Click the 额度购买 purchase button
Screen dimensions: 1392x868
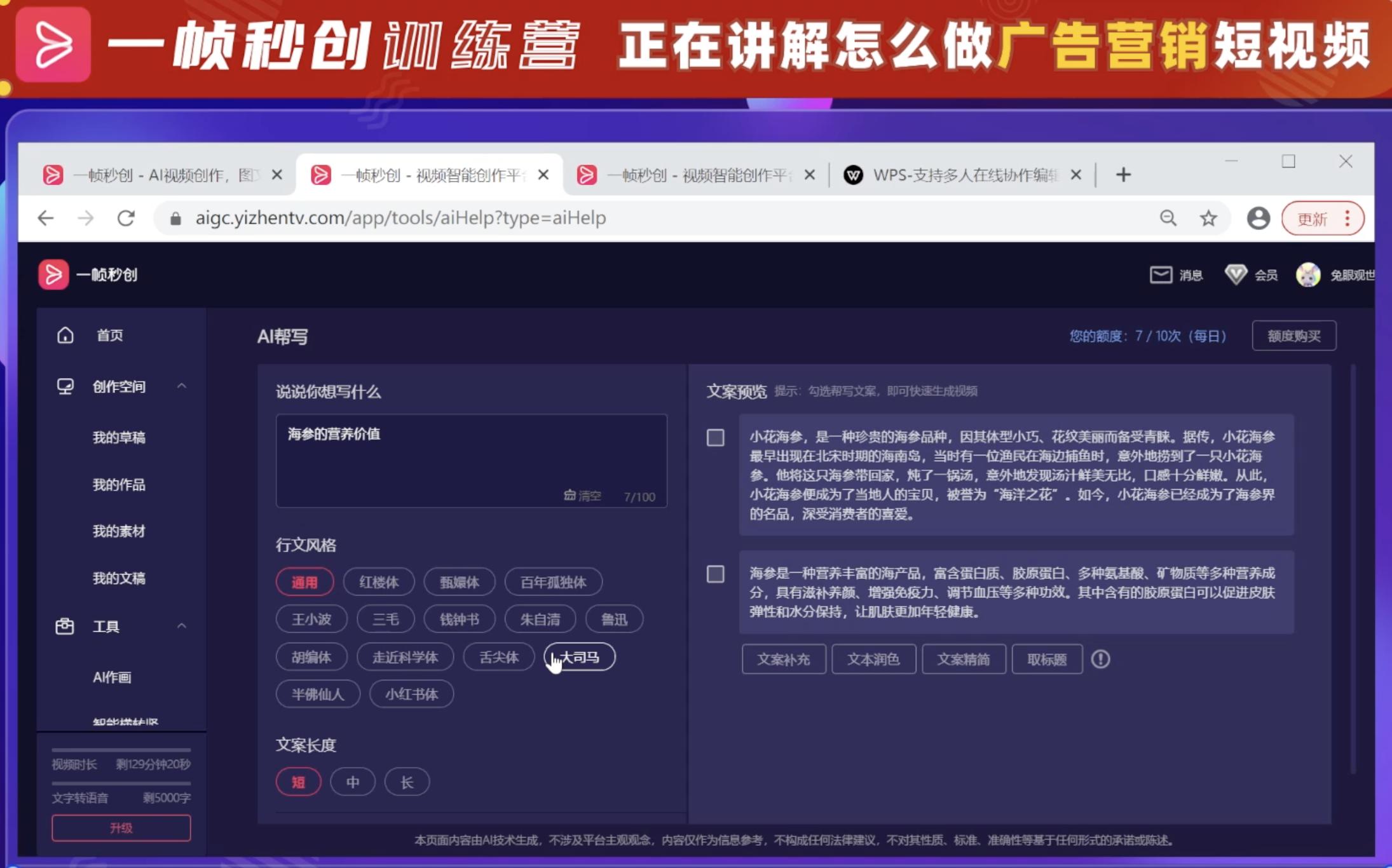pos(1293,336)
